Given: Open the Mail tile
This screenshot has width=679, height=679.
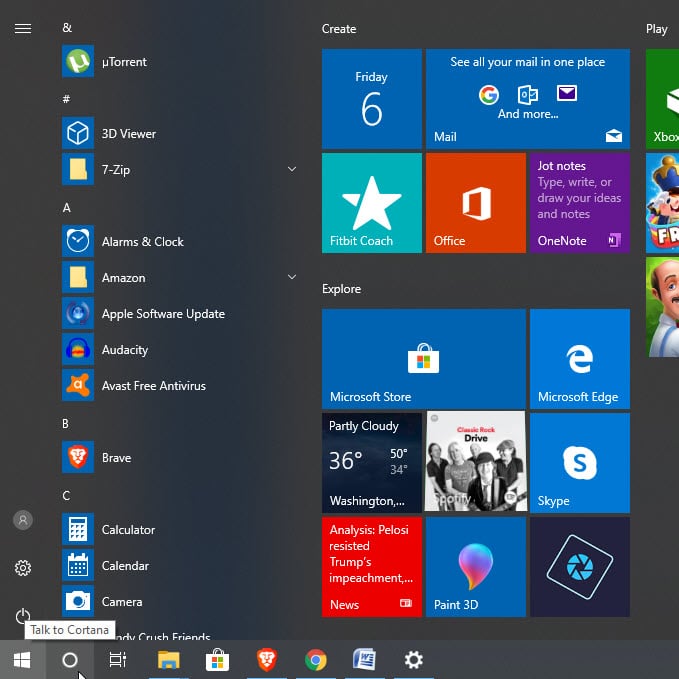Looking at the screenshot, I should (x=527, y=99).
